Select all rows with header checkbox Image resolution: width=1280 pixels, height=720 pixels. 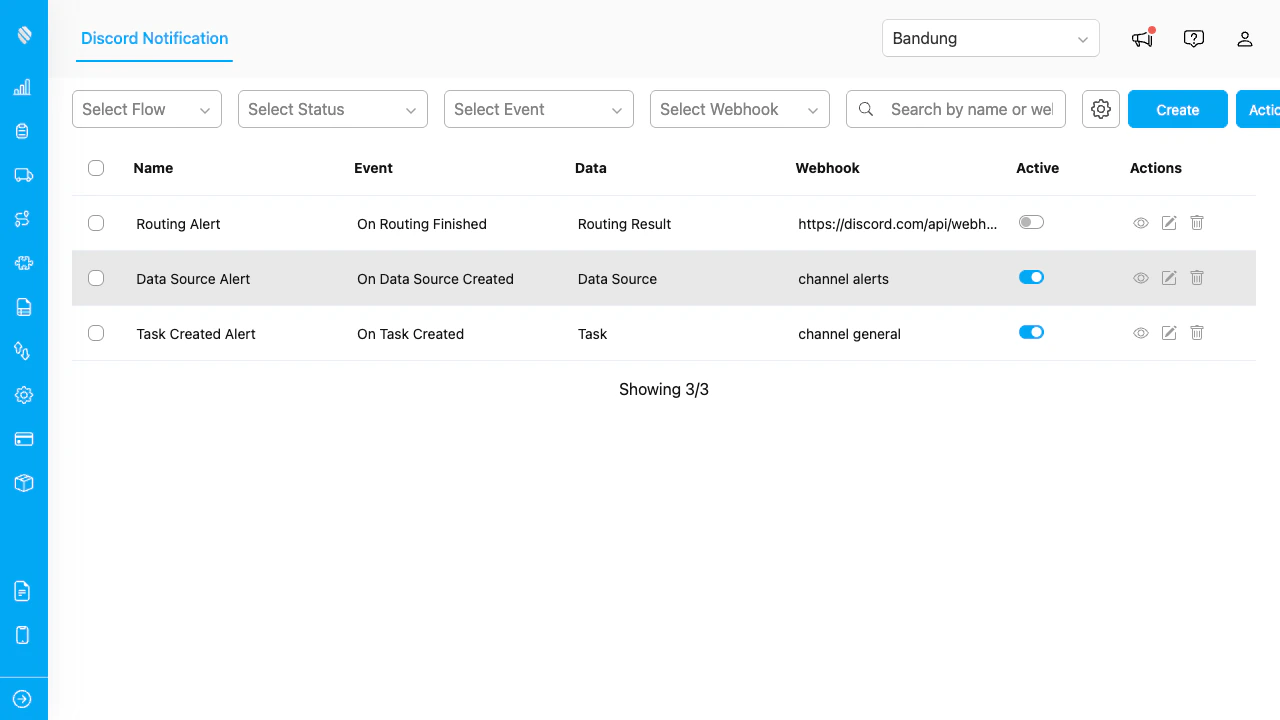[96, 168]
